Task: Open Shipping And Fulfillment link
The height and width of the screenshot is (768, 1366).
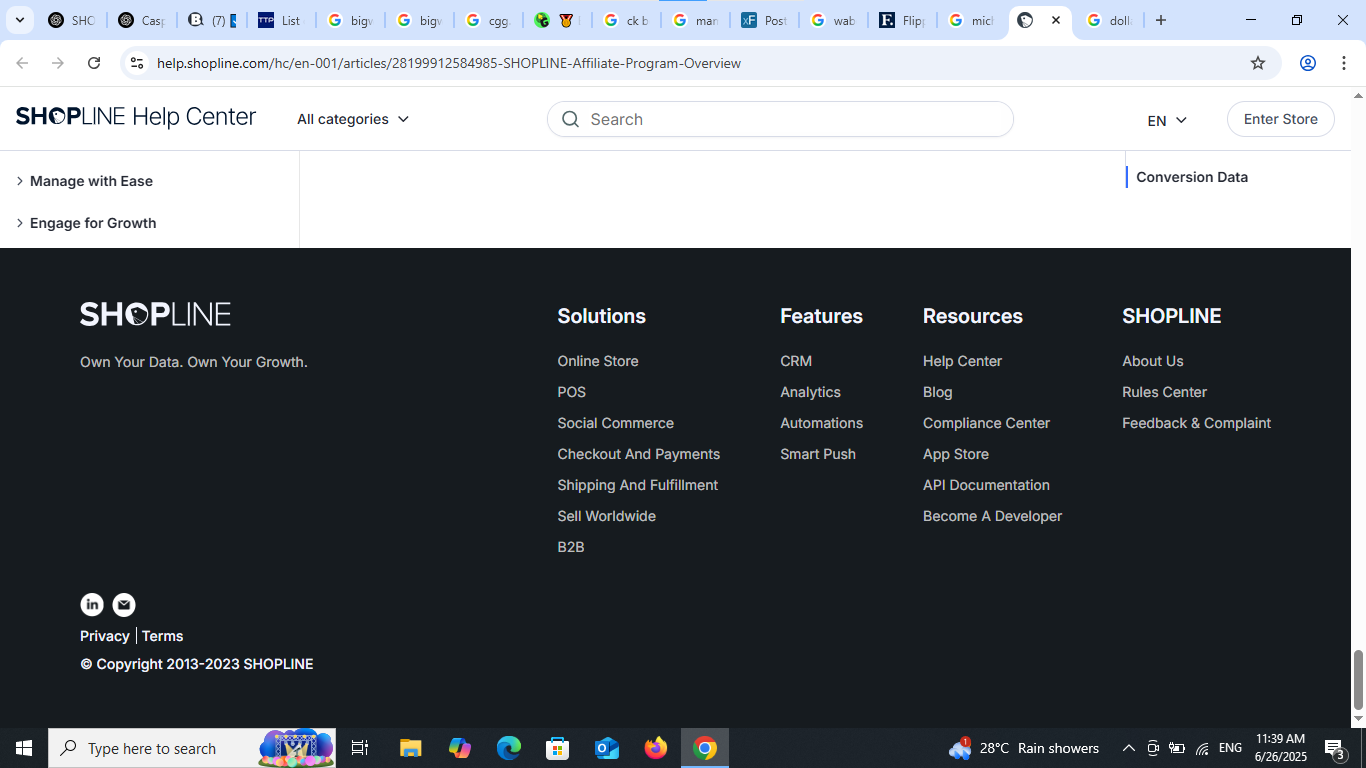Action: [638, 485]
